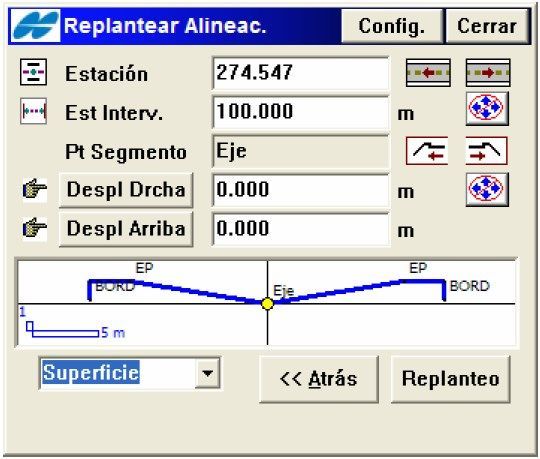Screen dimensions: 540x459
Task: Click the Estación input field
Action: (x=301, y=73)
